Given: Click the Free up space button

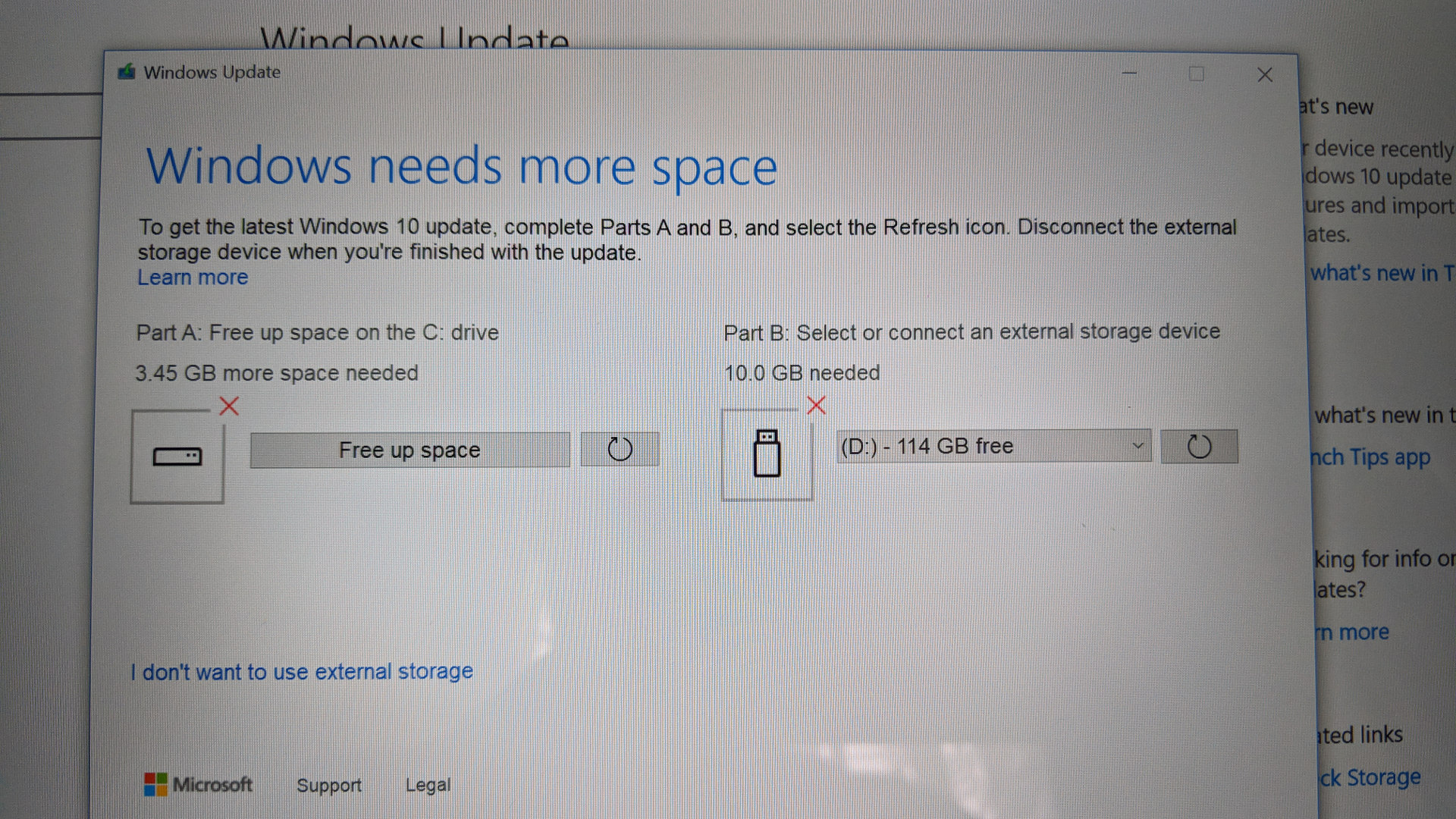Looking at the screenshot, I should [x=409, y=450].
